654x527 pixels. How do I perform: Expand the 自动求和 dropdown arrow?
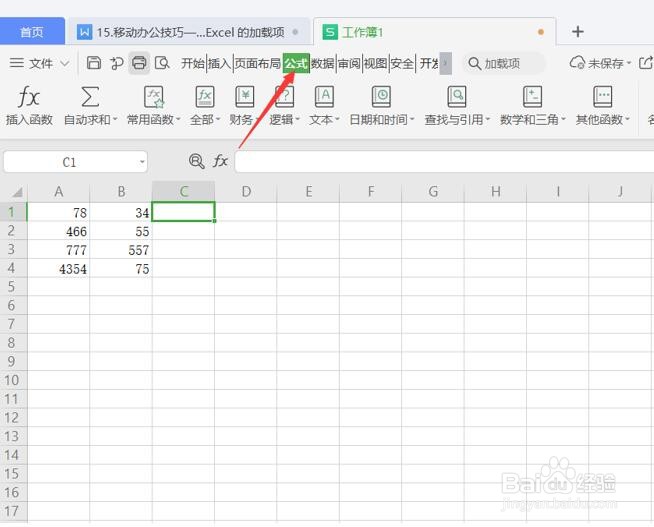coord(115,120)
